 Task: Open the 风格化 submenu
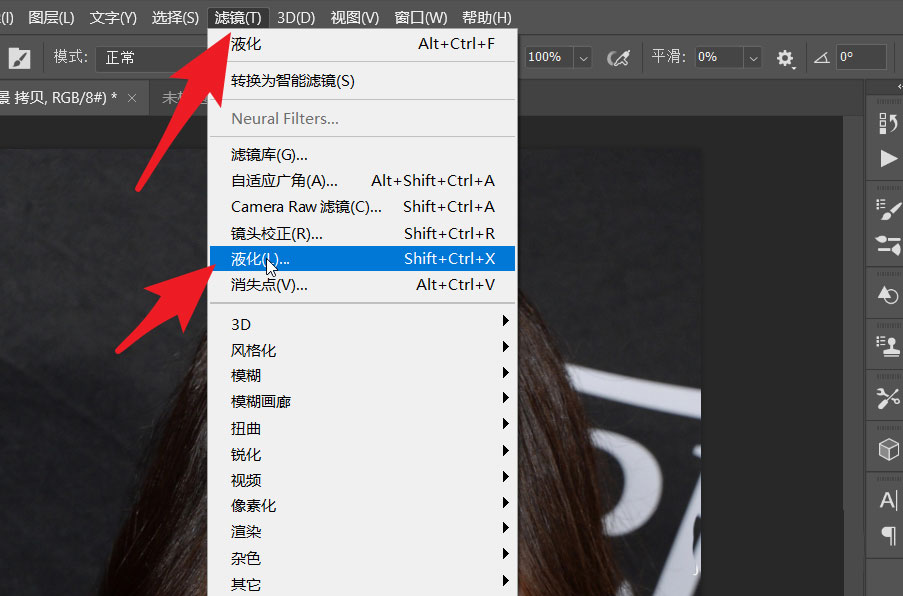[x=362, y=350]
